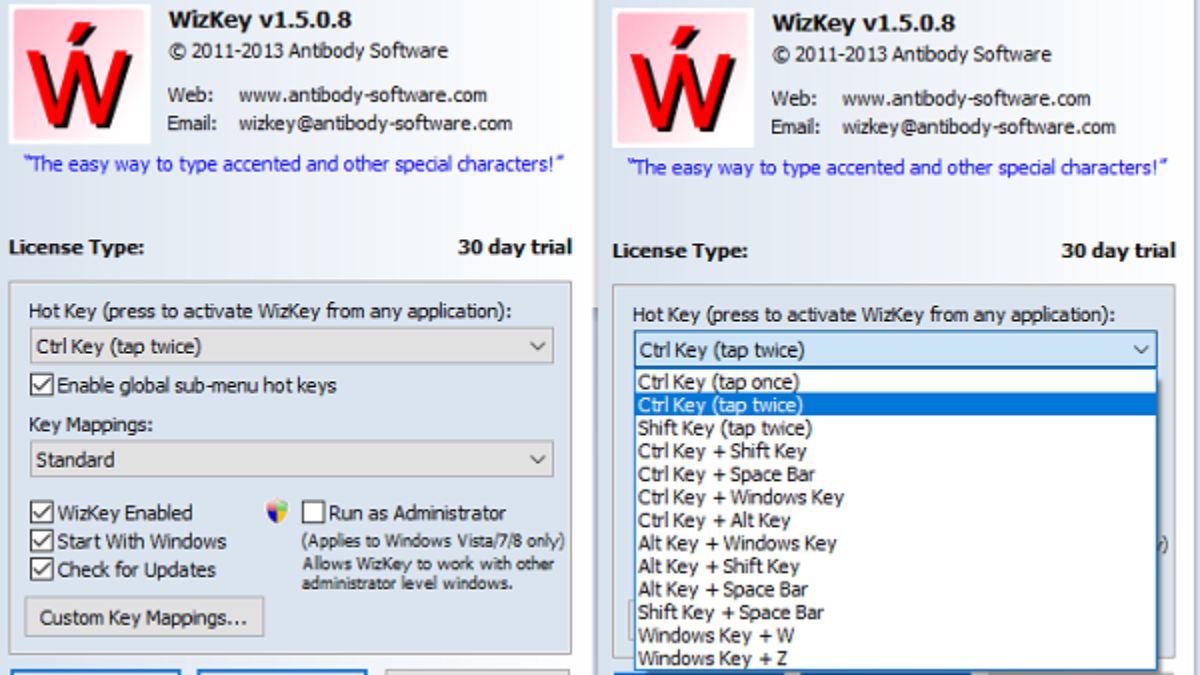Viewport: 1200px width, 675px height.
Task: Click wizkey email address in right window
Action: (x=978, y=127)
